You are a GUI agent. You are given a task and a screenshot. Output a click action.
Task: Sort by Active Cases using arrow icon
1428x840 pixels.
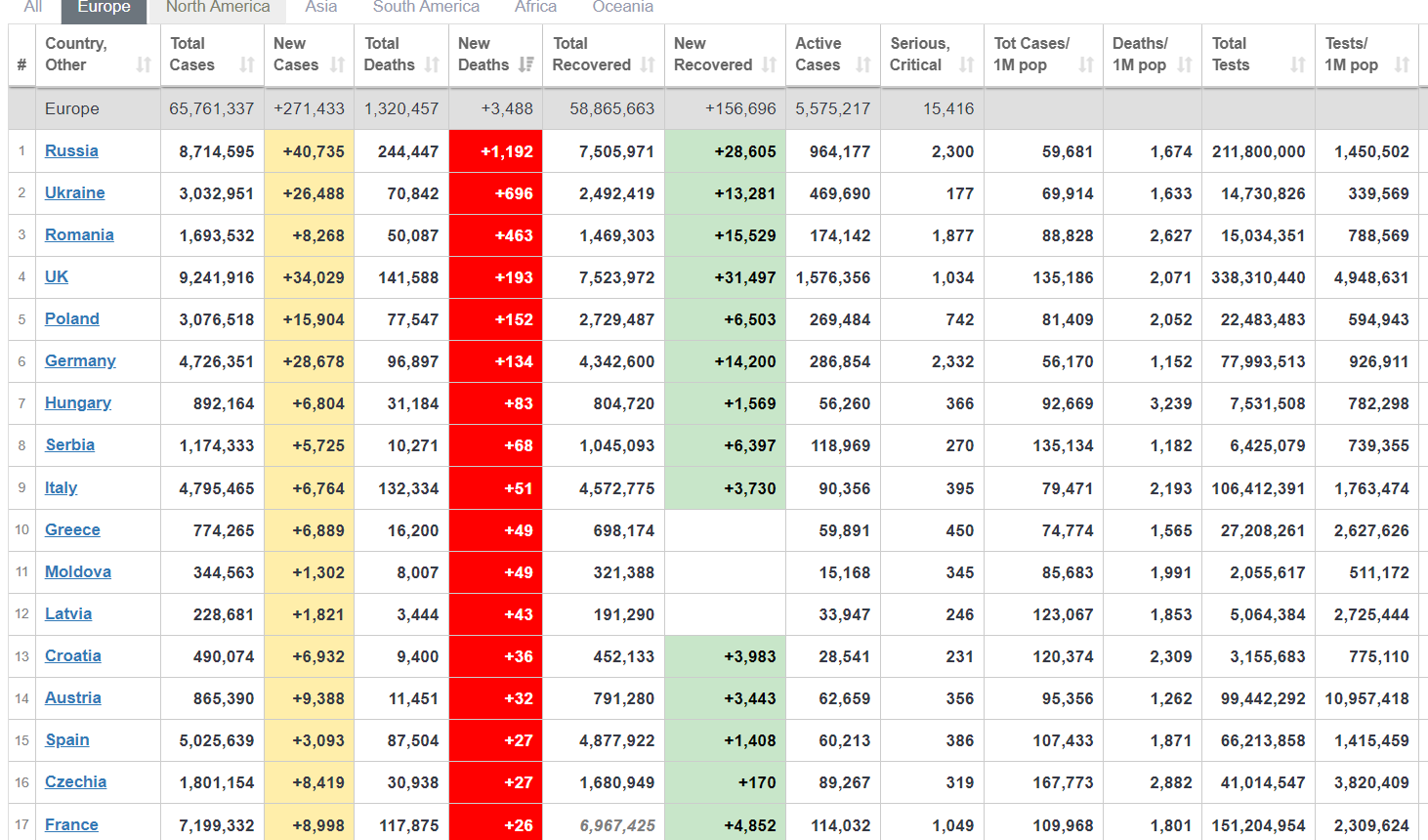[863, 65]
